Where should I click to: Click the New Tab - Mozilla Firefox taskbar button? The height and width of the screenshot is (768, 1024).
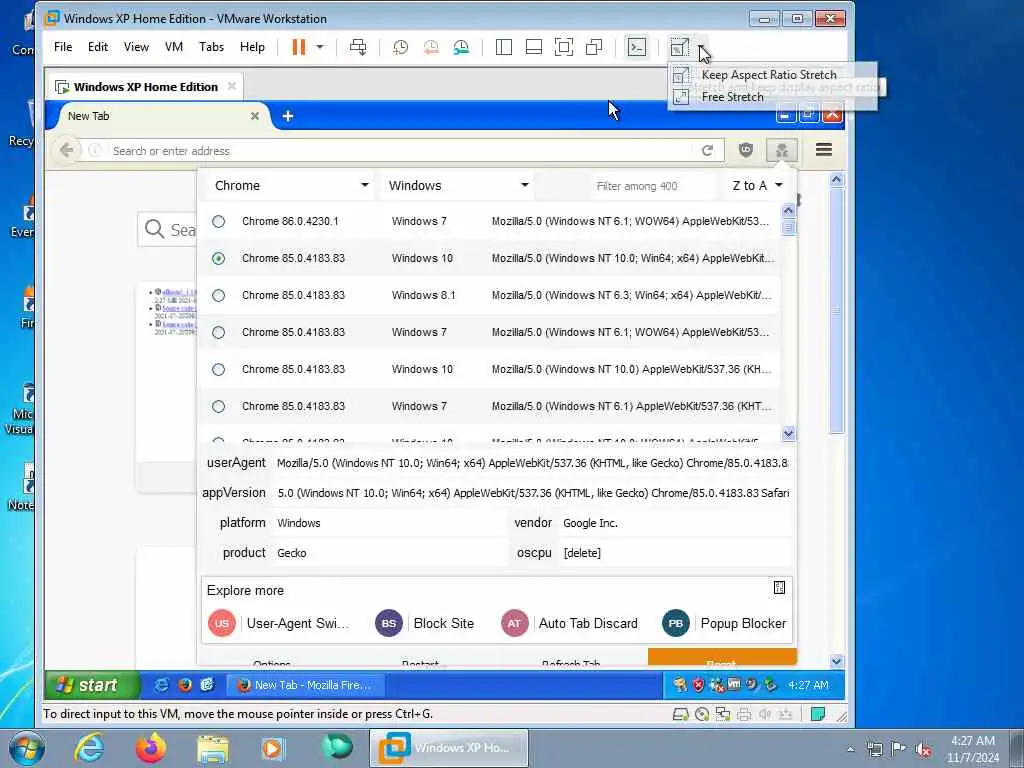point(306,685)
